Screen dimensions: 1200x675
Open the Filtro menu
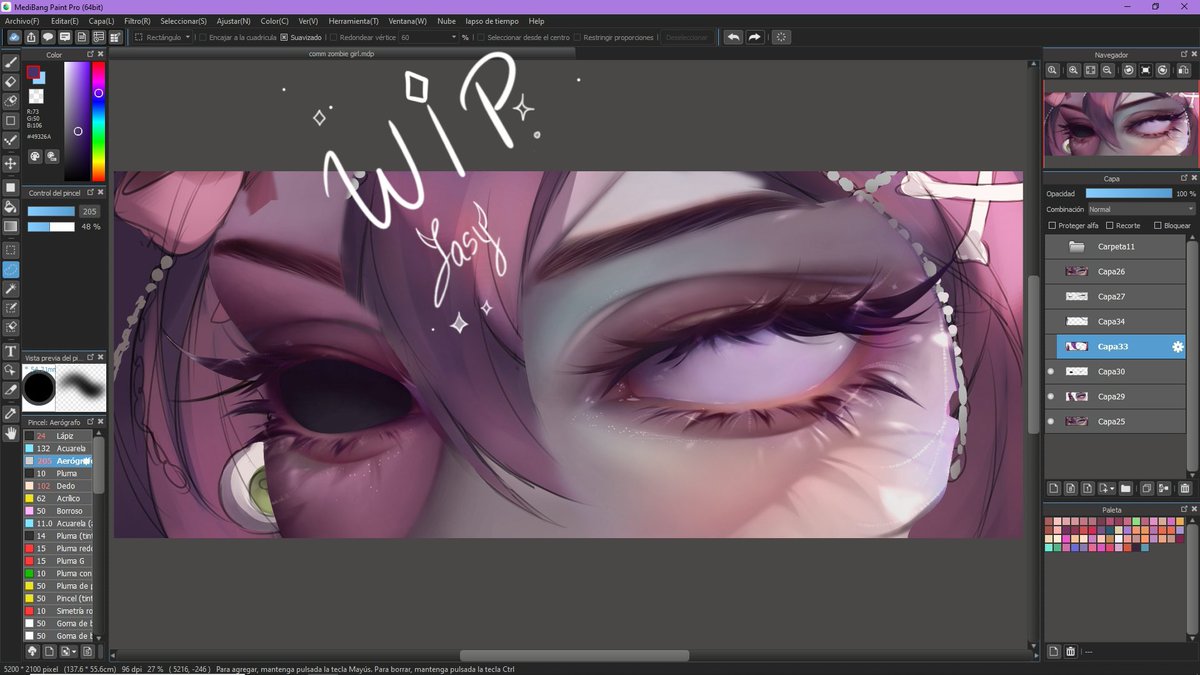pos(135,20)
